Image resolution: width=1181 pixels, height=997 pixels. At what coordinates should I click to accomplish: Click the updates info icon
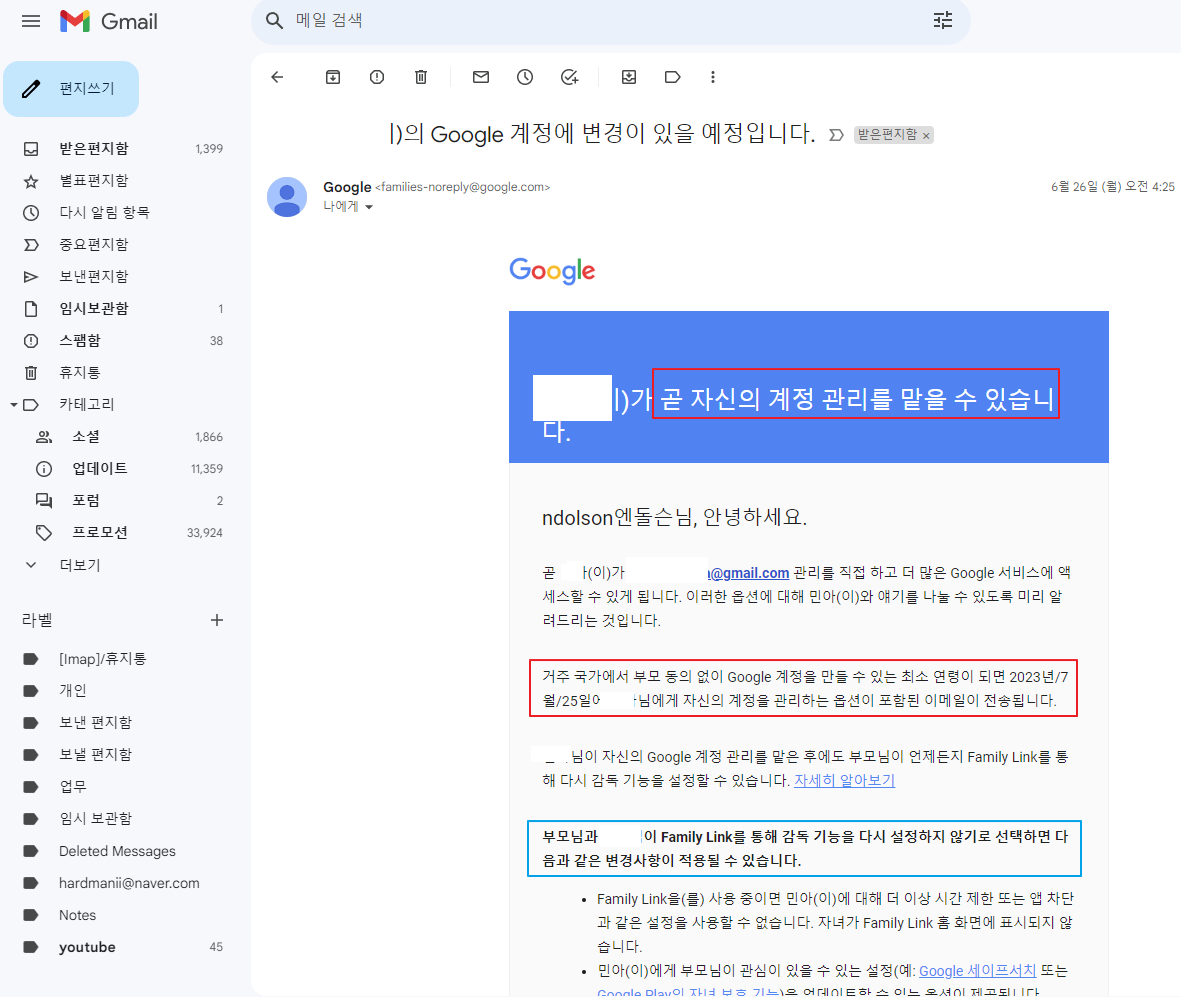[44, 468]
